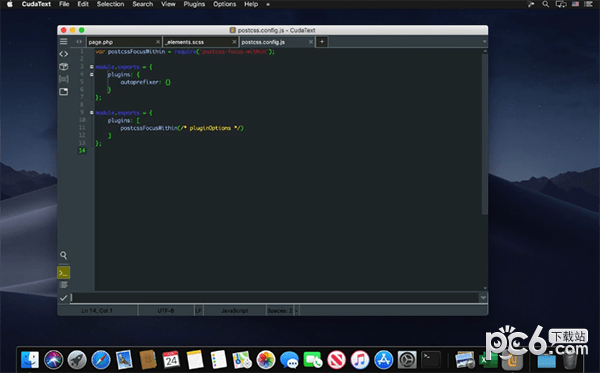
Task: Switch to the _elements.scss tab
Action: (201, 42)
